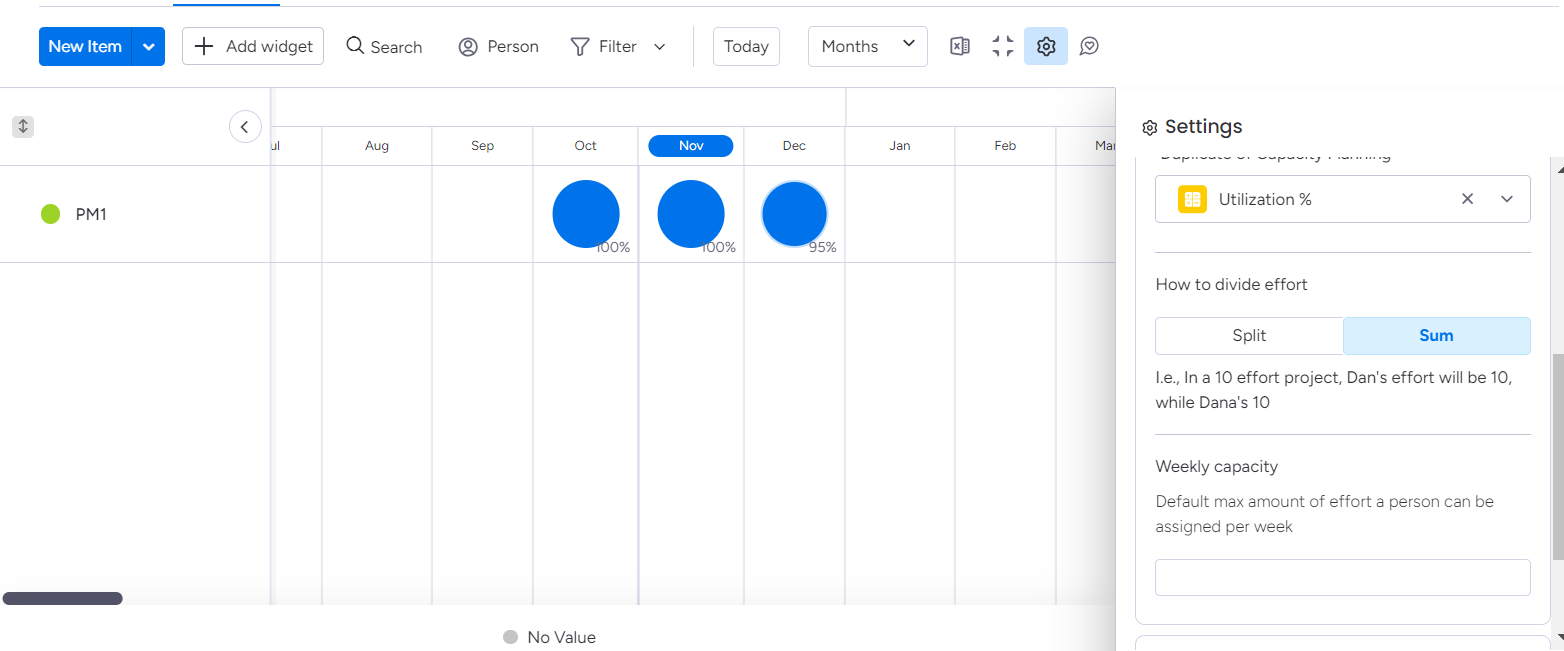Click the Utilization % column icon
The image size is (1564, 651).
(x=1192, y=199)
